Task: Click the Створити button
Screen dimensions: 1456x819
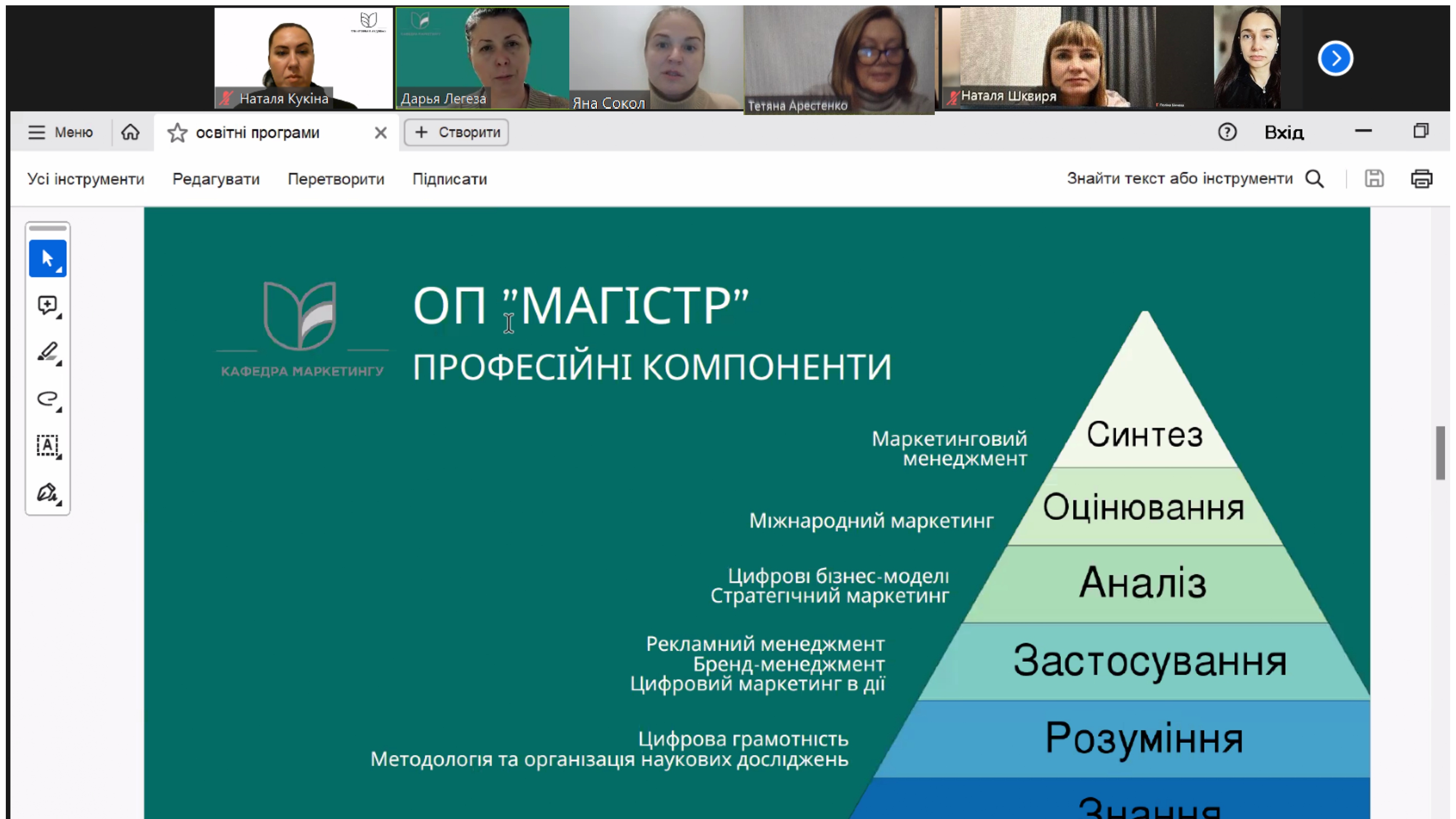Action: tap(457, 132)
